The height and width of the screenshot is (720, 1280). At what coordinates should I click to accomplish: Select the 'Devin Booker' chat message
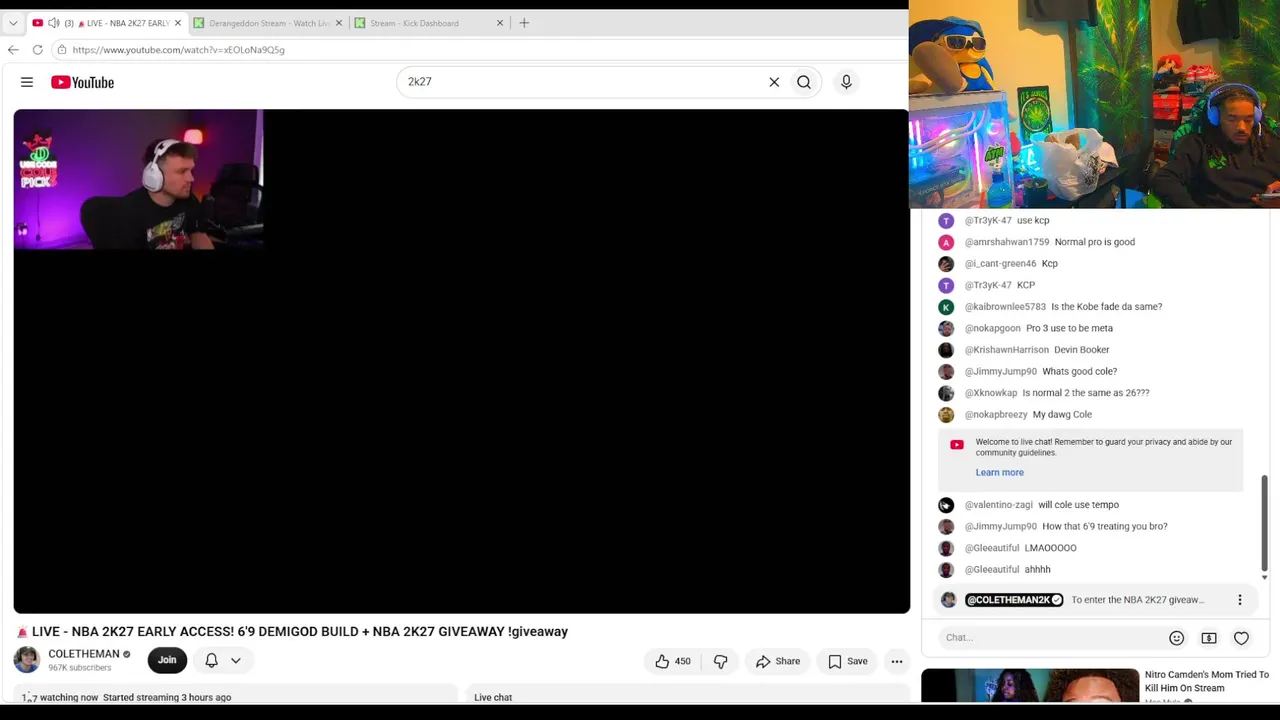(x=1082, y=350)
